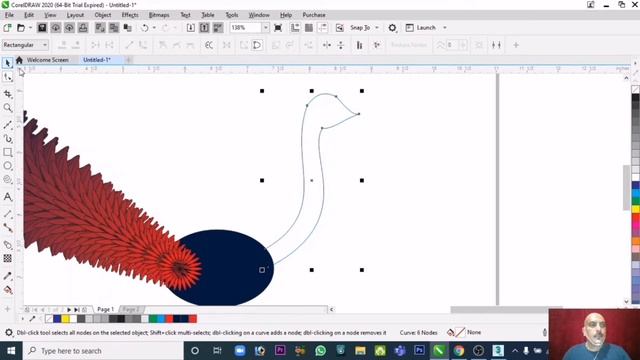The image size is (640, 360).
Task: Click the Export icon
Action: pos(204,28)
